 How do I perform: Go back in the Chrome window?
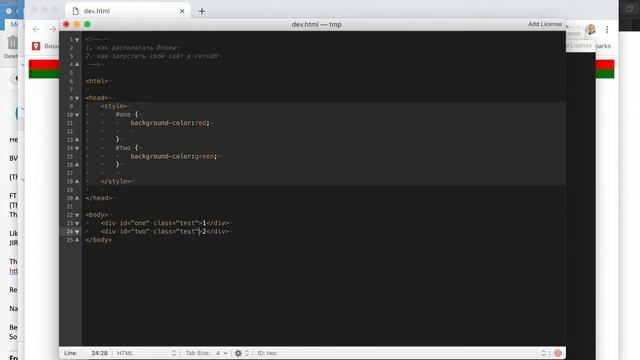pos(36,29)
